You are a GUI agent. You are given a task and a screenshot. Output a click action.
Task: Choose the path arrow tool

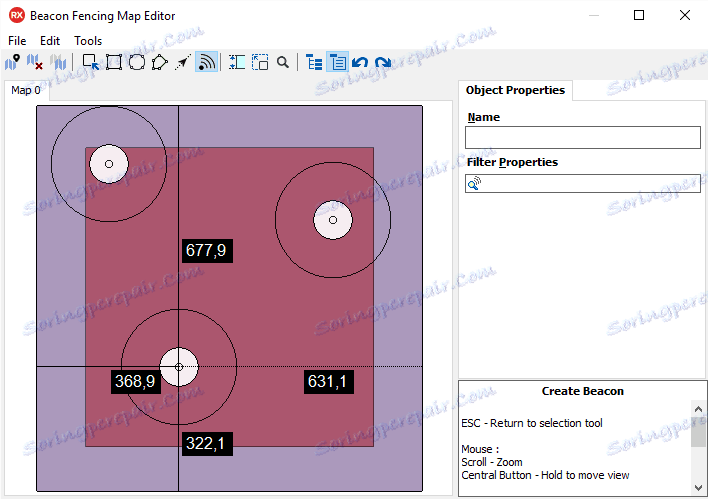tap(182, 62)
